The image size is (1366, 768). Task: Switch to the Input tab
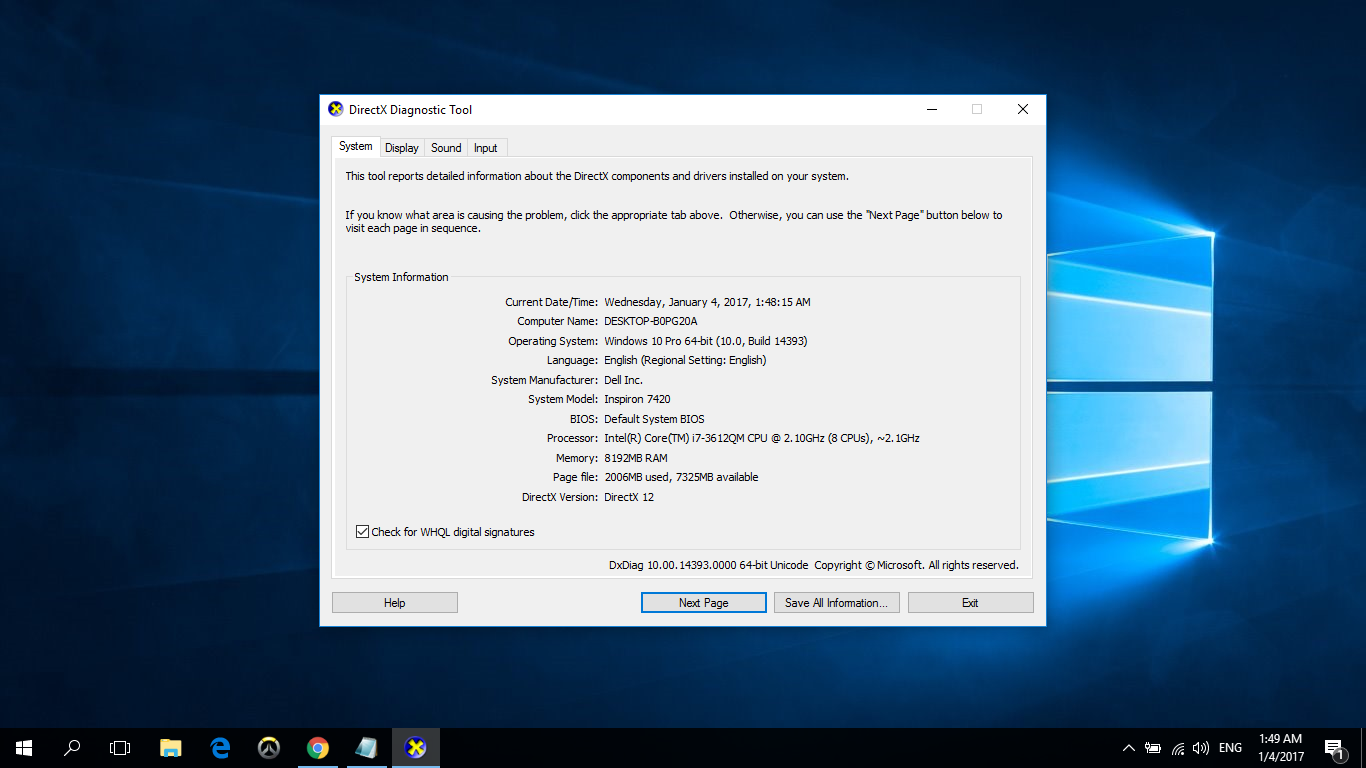coord(486,148)
